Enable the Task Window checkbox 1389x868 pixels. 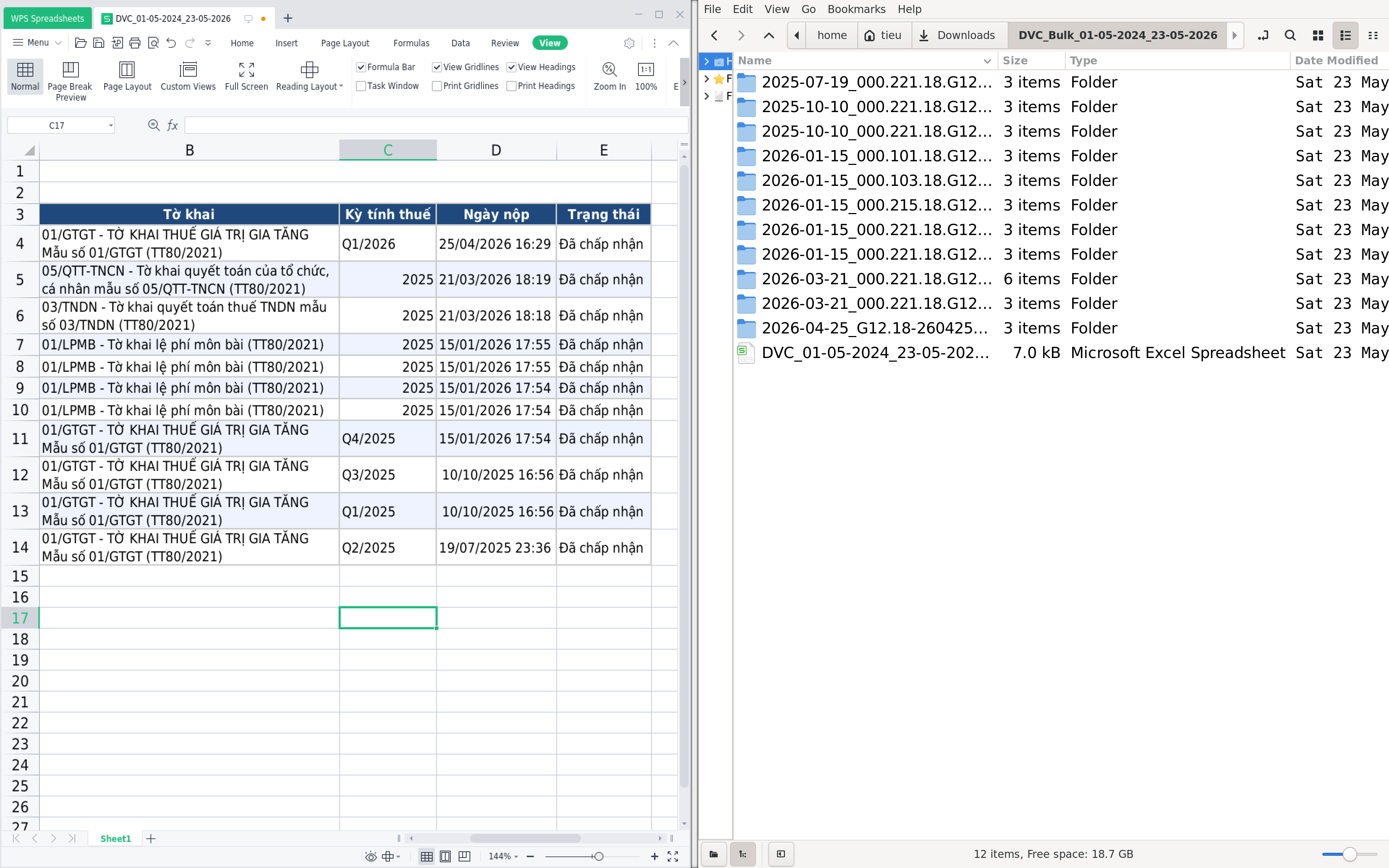point(361,86)
